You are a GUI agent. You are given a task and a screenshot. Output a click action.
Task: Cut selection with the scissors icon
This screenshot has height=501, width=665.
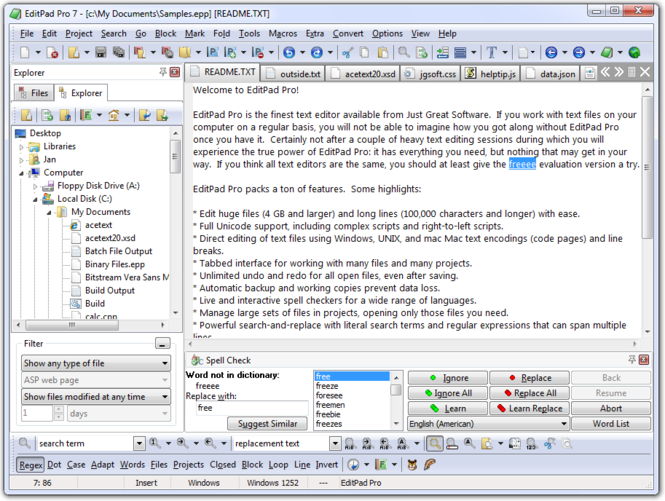348,52
